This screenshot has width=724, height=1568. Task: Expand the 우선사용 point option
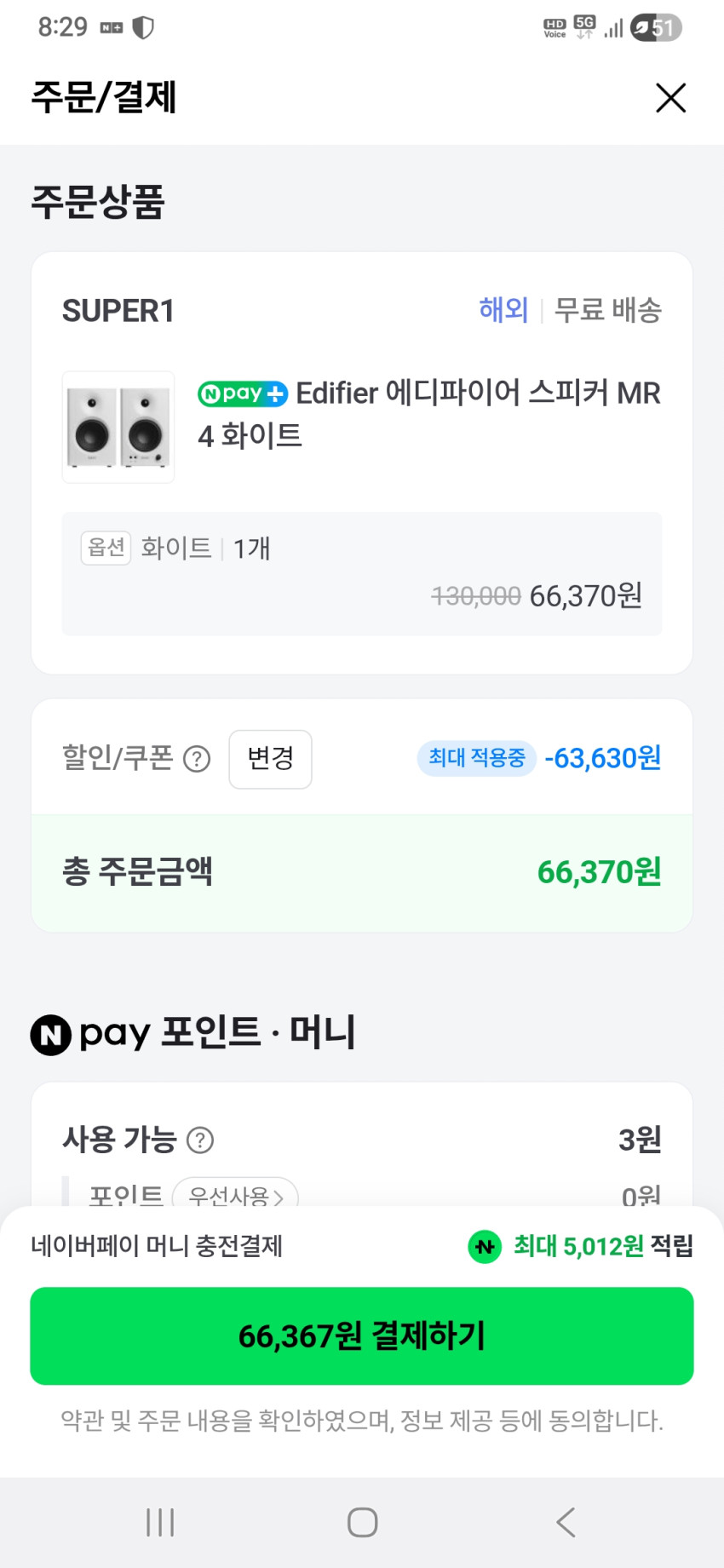coord(235,1195)
